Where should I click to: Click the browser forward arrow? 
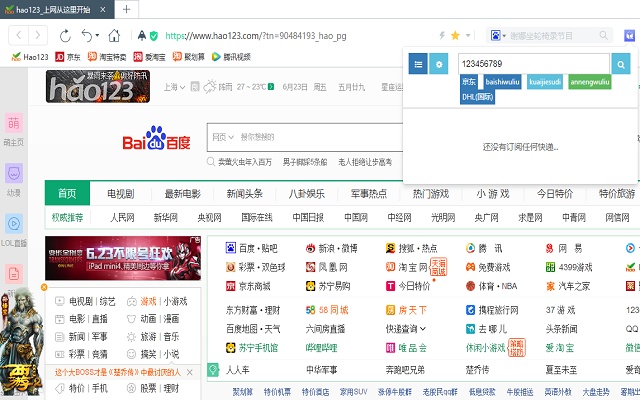click(38, 36)
